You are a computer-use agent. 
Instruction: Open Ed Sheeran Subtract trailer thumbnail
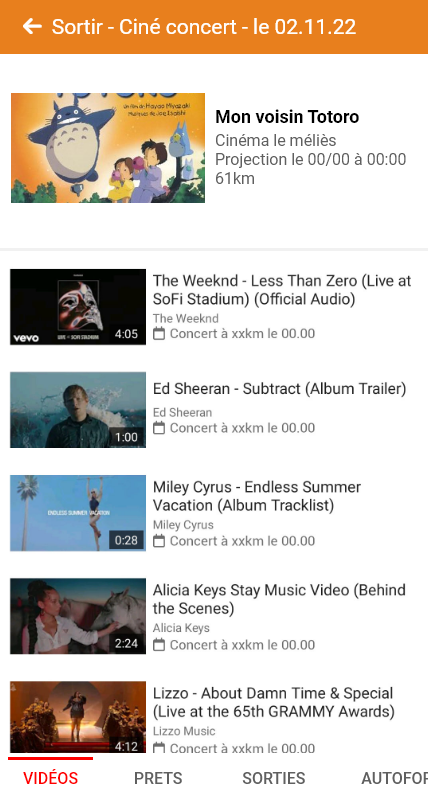coord(78,410)
